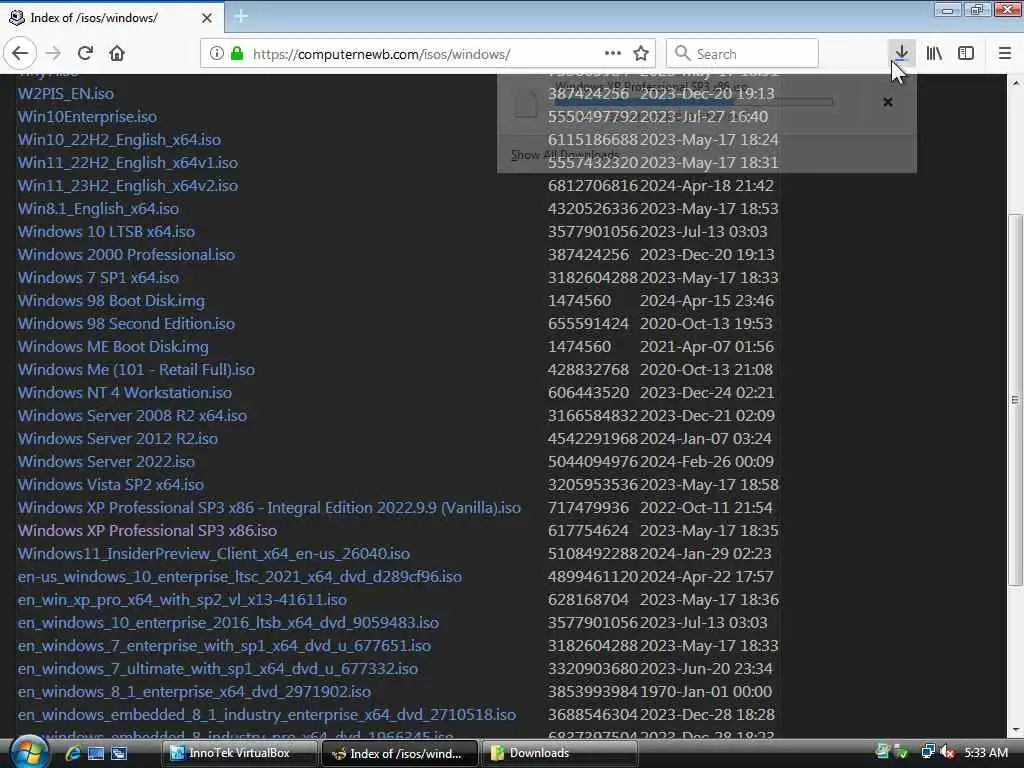The width and height of the screenshot is (1024, 768).
Task: Click the Win11_23H2_English_x64v2.iso link
Action: 127,185
